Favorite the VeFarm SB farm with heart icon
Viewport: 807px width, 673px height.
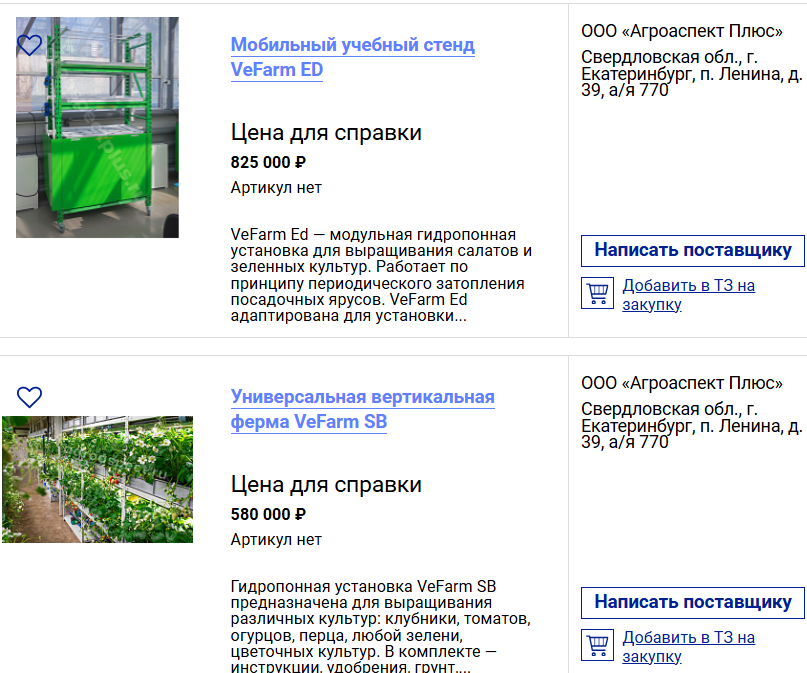[29, 397]
